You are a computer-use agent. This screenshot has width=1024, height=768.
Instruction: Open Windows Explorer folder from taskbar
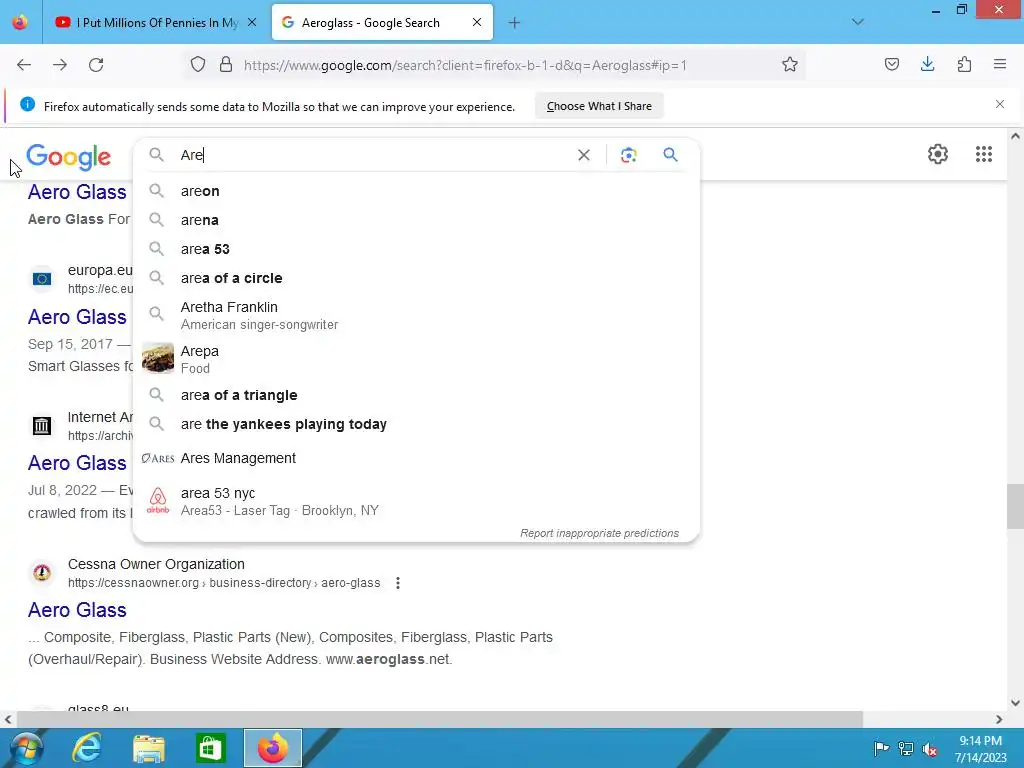[x=149, y=748]
